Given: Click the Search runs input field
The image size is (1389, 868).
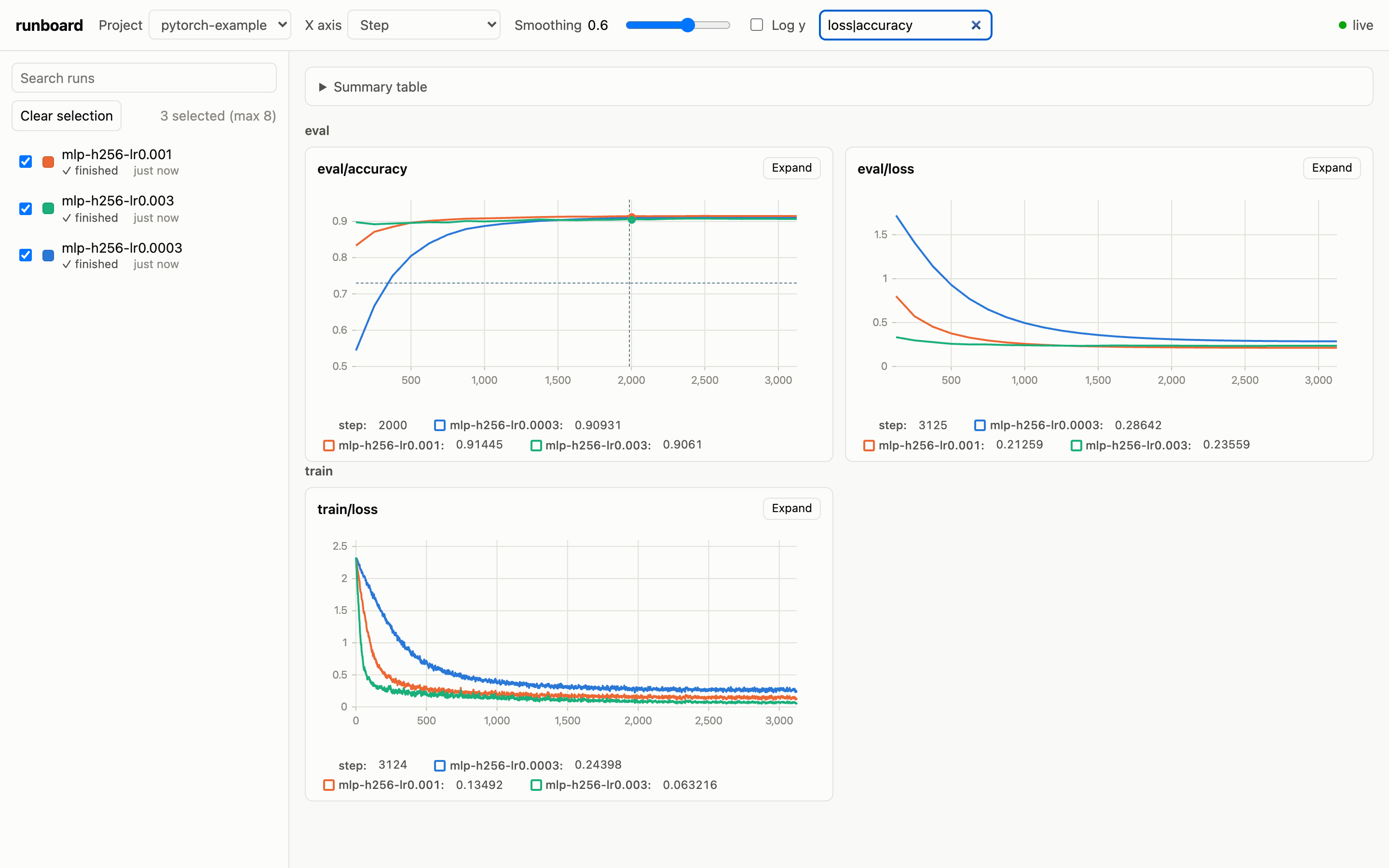Looking at the screenshot, I should [144, 78].
